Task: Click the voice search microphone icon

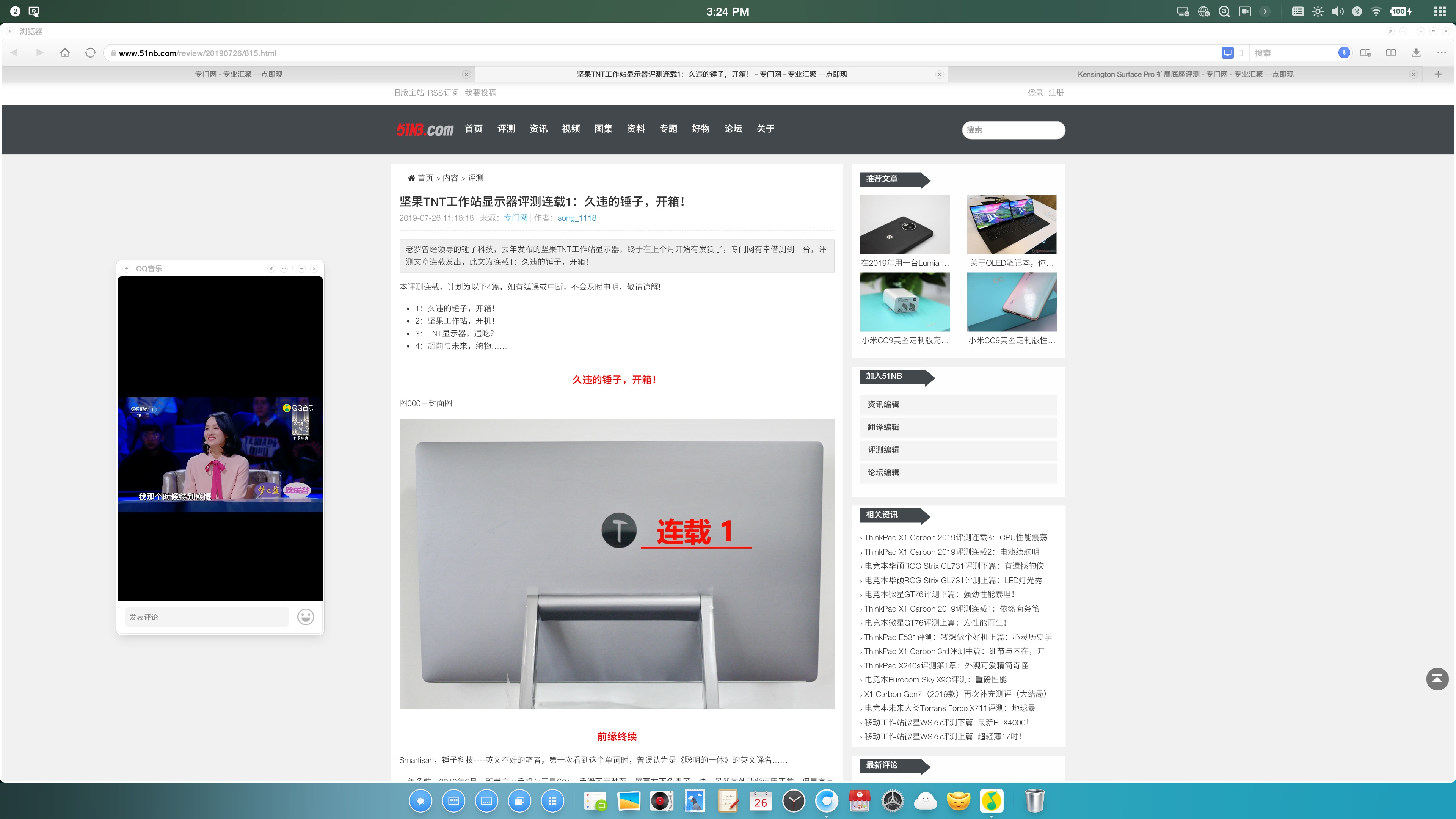Action: tap(1344, 53)
